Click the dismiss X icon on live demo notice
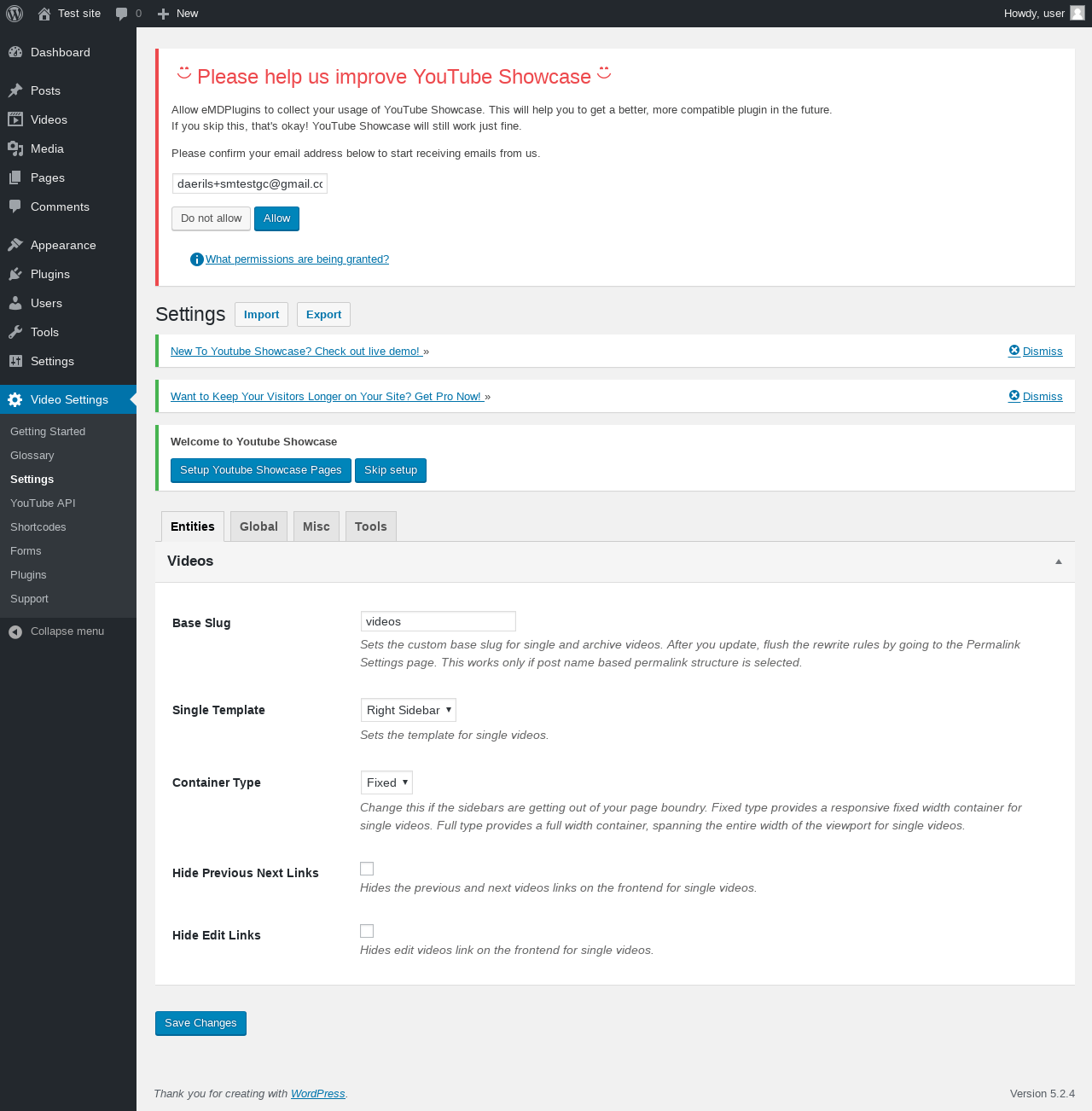The image size is (1092, 1111). click(1014, 351)
